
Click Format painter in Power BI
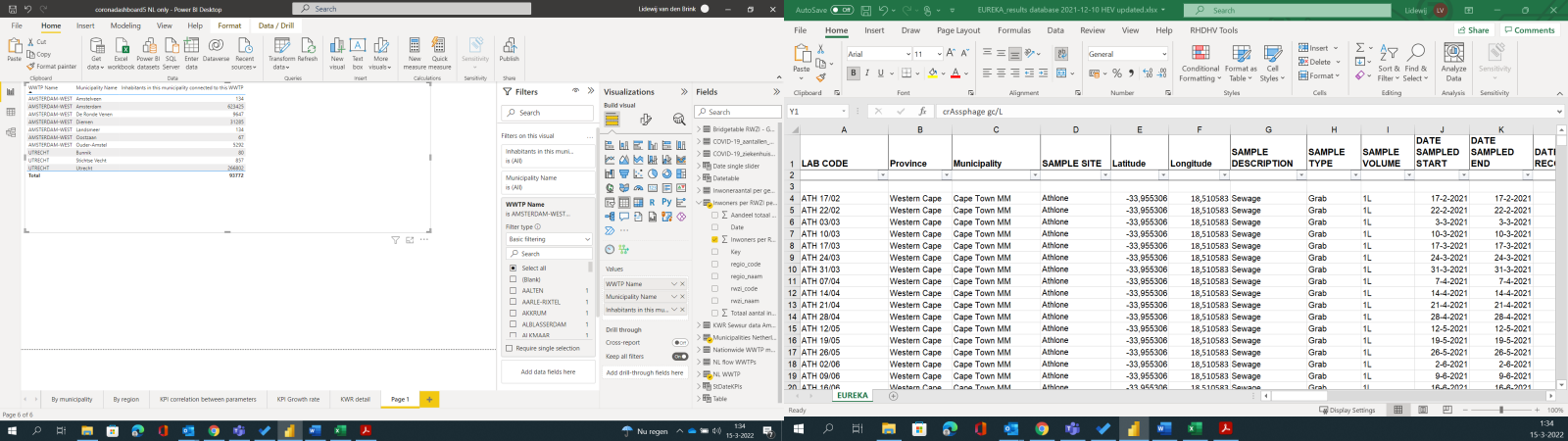[53, 67]
